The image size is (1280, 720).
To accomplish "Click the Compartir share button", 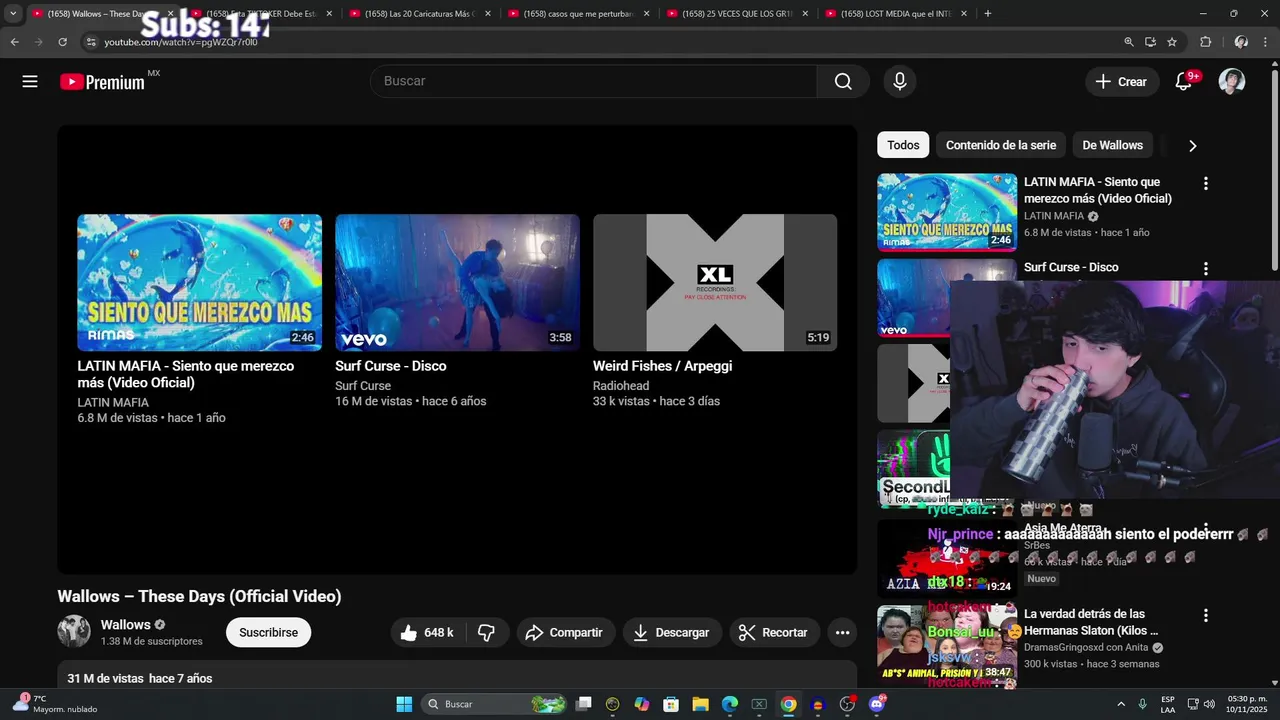I will pos(565,632).
